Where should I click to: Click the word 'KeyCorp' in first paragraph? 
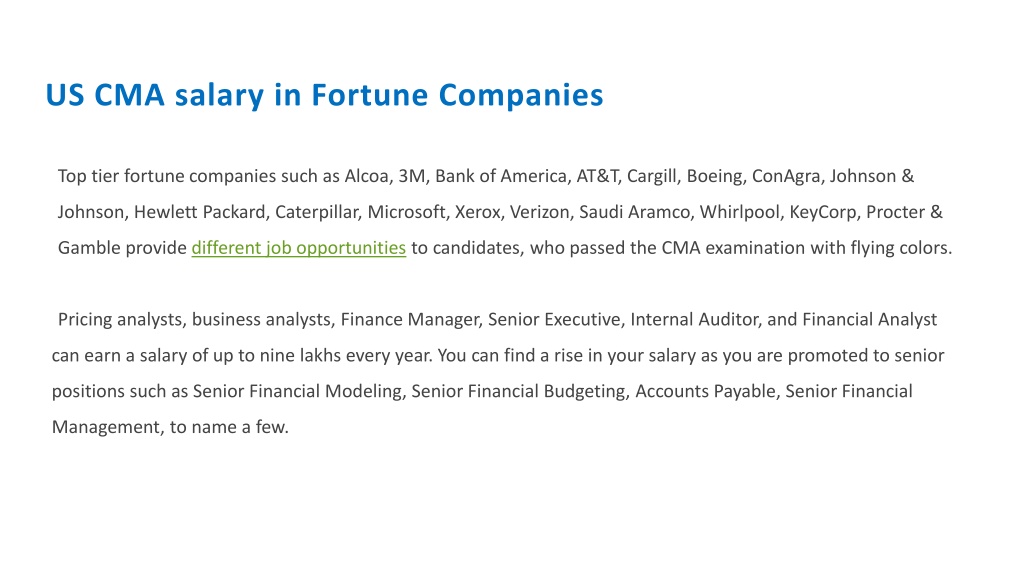823,212
